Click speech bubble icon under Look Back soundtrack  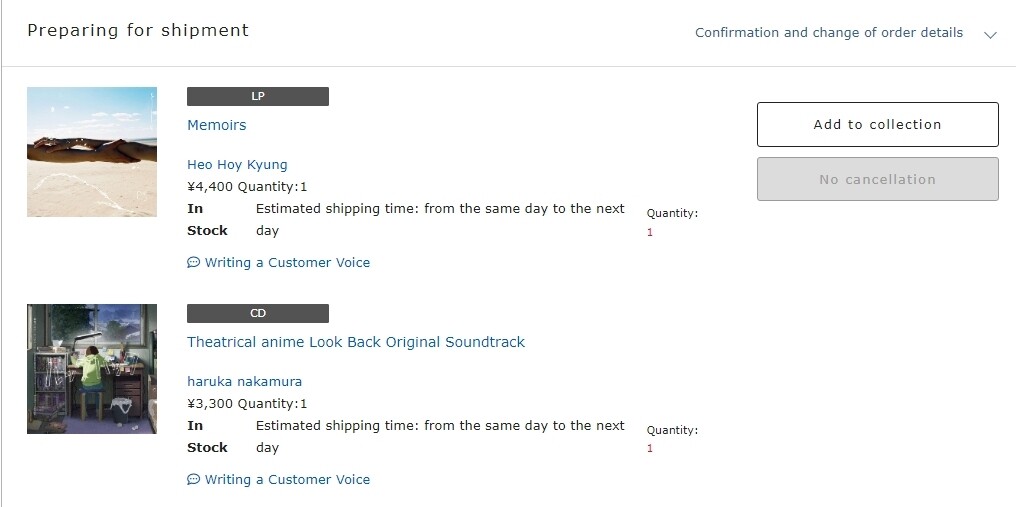coord(193,480)
